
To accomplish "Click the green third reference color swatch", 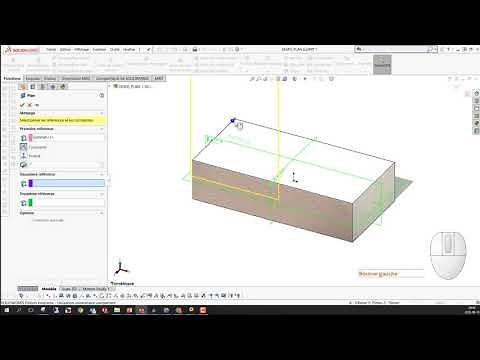I will (x=30, y=203).
